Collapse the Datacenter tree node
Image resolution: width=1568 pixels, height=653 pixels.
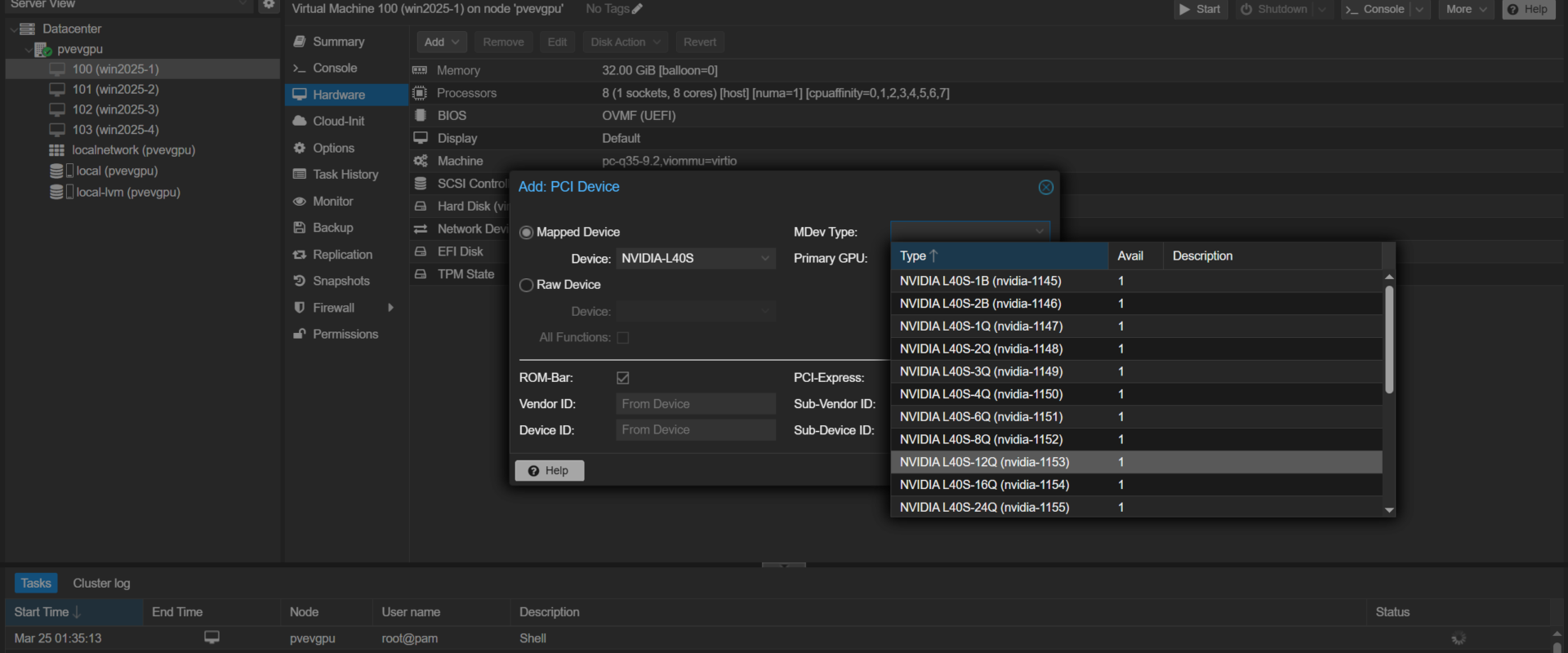coord(13,29)
